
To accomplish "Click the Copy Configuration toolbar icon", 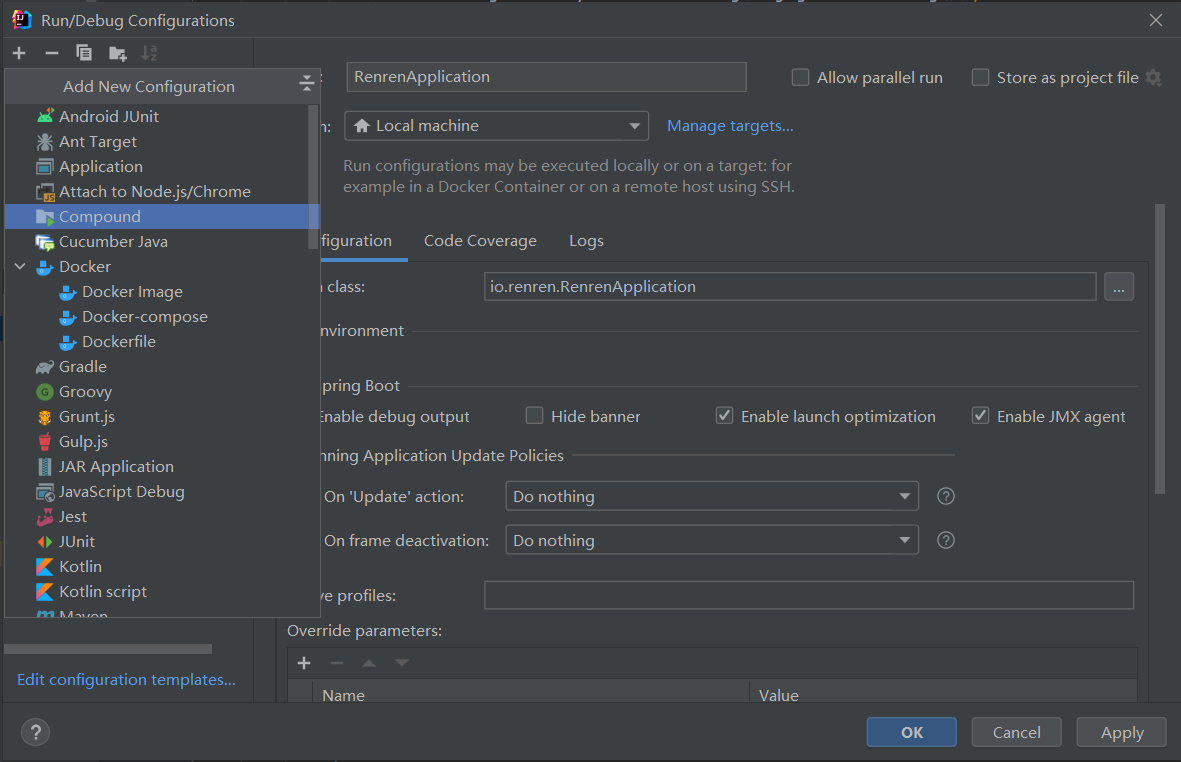I will tap(84, 53).
